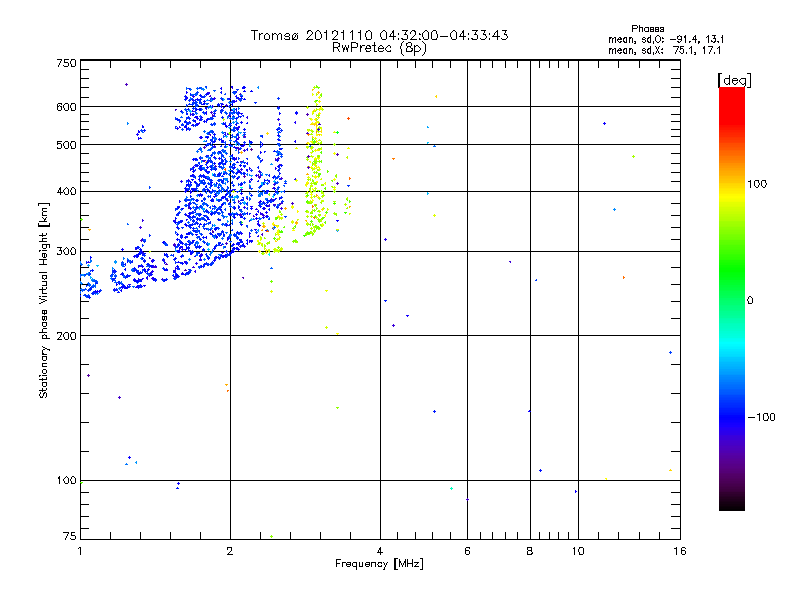
Task: Click the yellow-green echo column near 3 MHz
Action: [x=315, y=161]
